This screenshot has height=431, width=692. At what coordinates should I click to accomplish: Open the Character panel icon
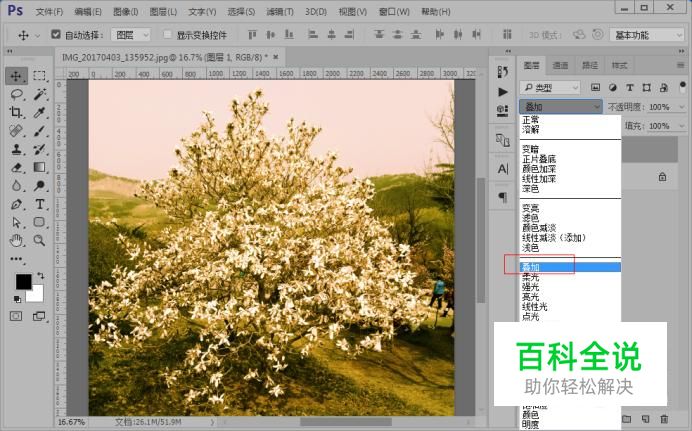click(x=502, y=169)
